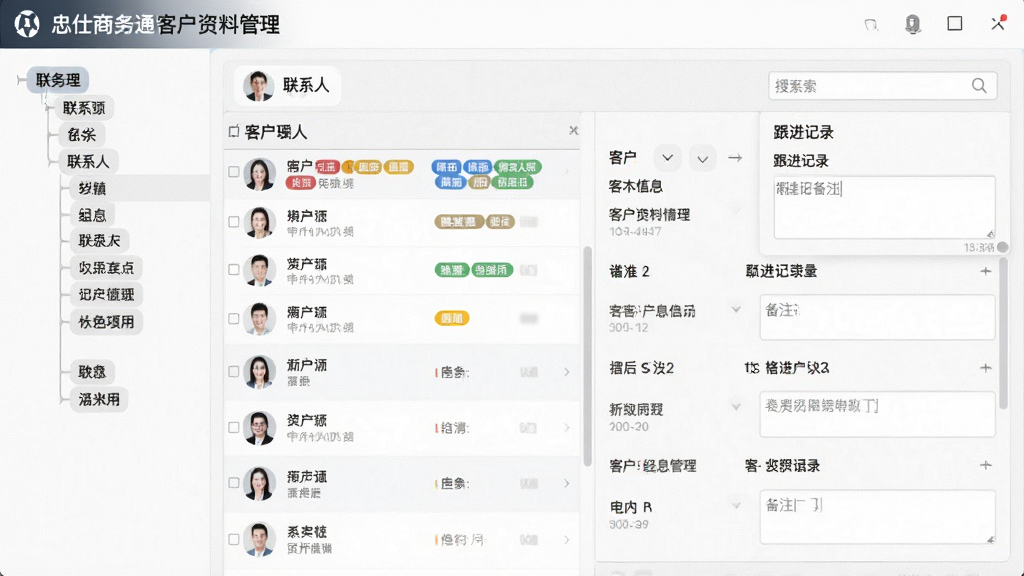The height and width of the screenshot is (576, 1024).
Task: Focus the 备注 field beside the 300-39 entry
Action: point(877,517)
